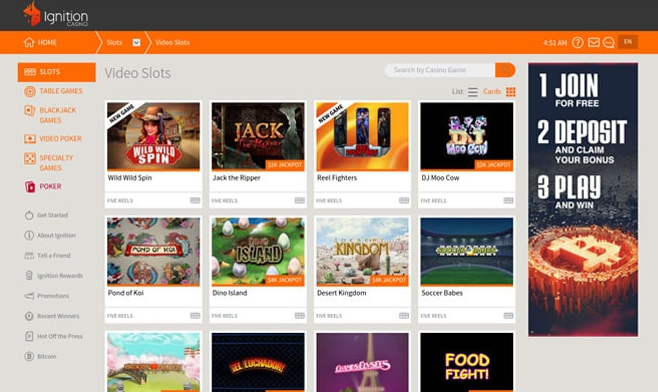Expand the Slots breadcrumb dropdown arrow
This screenshot has height=392, width=658.
(x=136, y=42)
